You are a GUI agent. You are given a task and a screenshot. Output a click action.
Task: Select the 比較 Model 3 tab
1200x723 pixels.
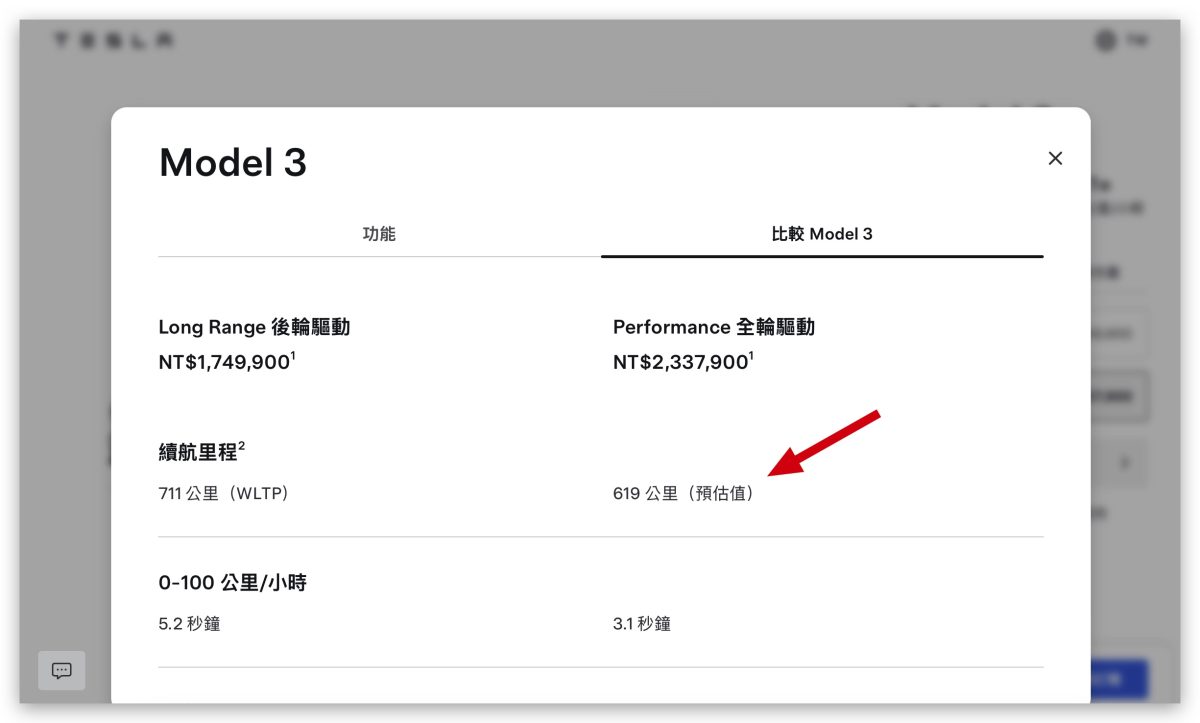point(822,234)
